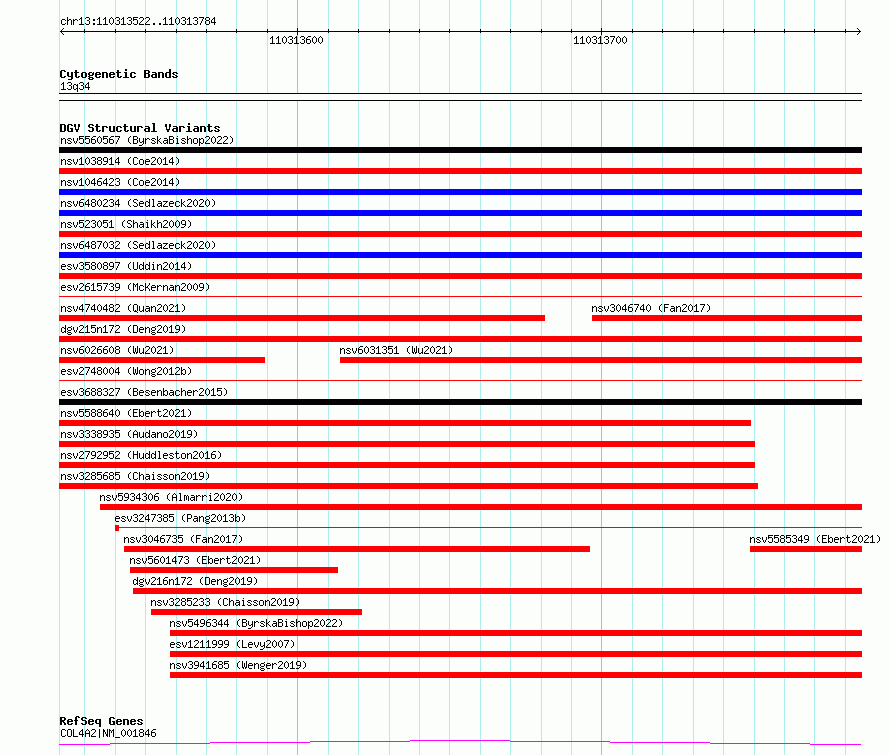890x755 pixels.
Task: Click the right arrow of the ruler
Action: tap(858, 32)
